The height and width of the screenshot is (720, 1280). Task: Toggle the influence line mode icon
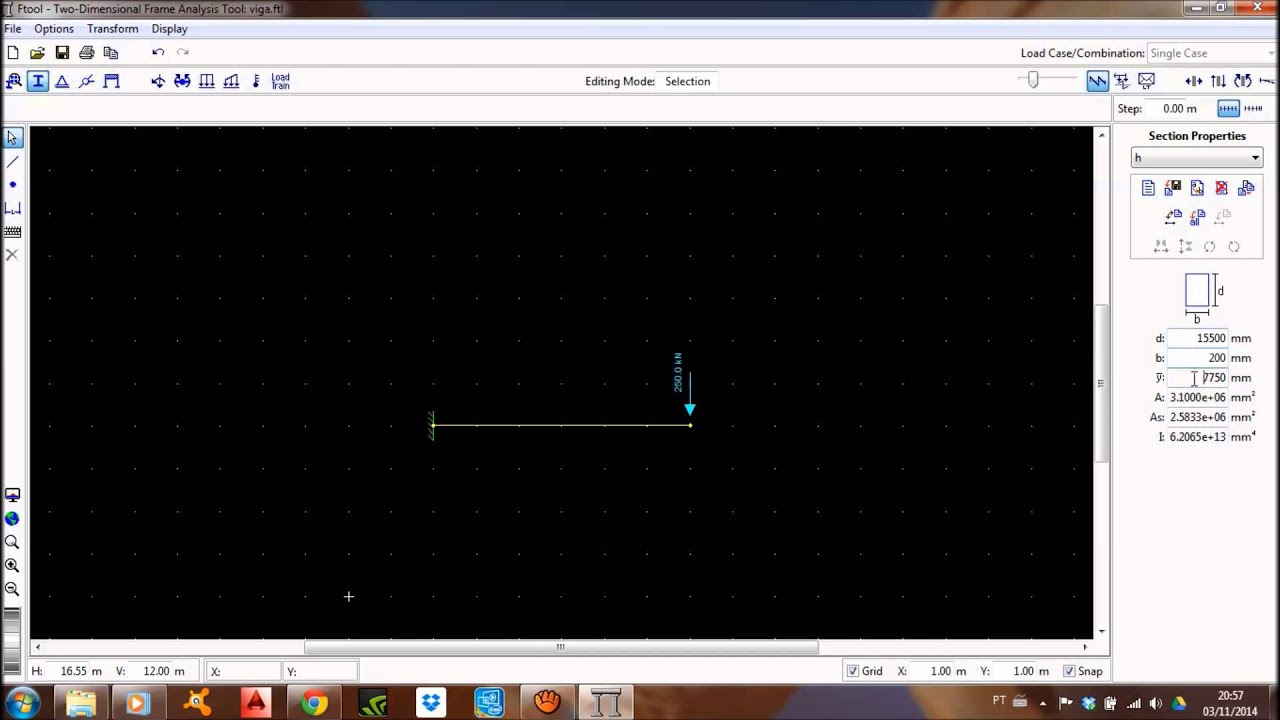pos(1122,81)
